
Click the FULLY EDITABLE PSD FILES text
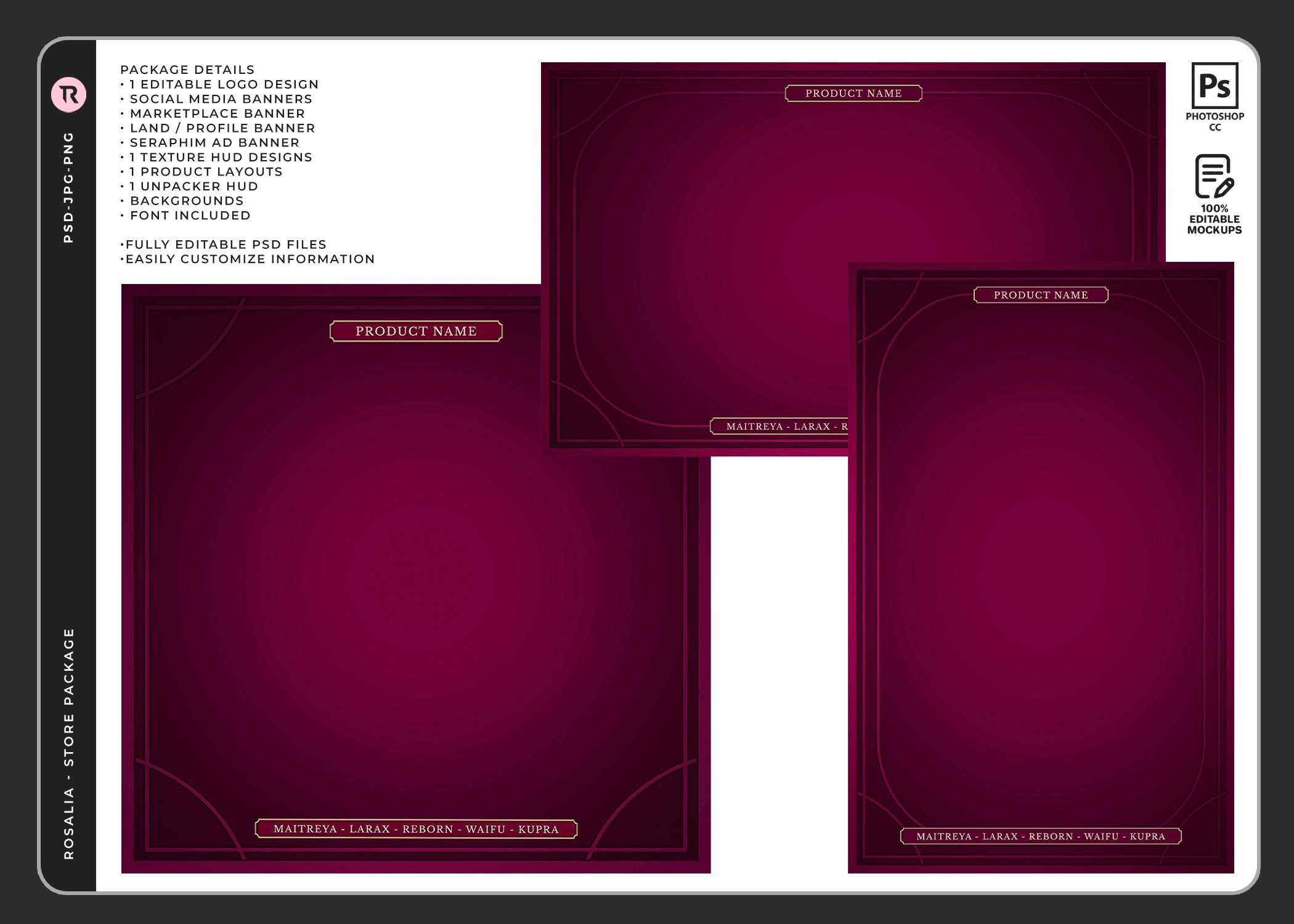coord(226,245)
